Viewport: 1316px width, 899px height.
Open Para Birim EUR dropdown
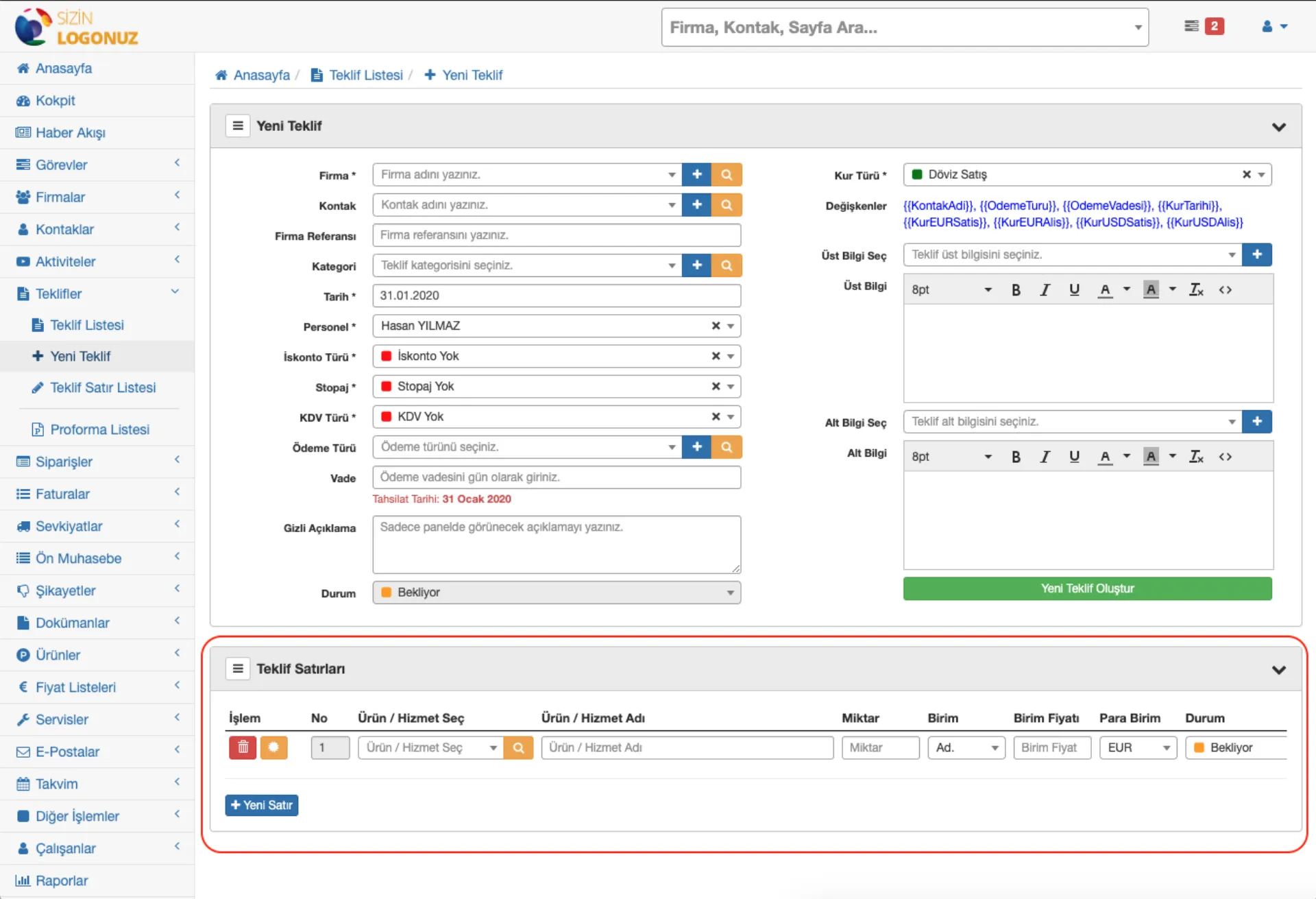click(1138, 747)
